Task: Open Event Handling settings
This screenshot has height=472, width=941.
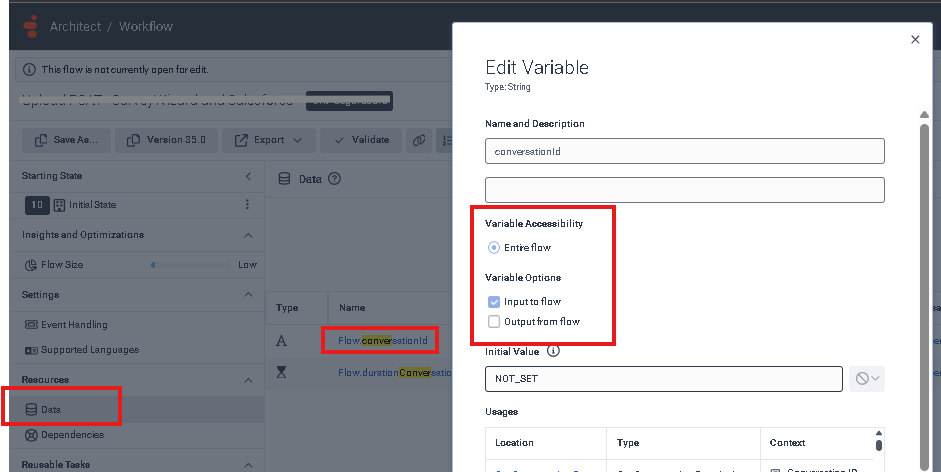Action: [x=73, y=325]
